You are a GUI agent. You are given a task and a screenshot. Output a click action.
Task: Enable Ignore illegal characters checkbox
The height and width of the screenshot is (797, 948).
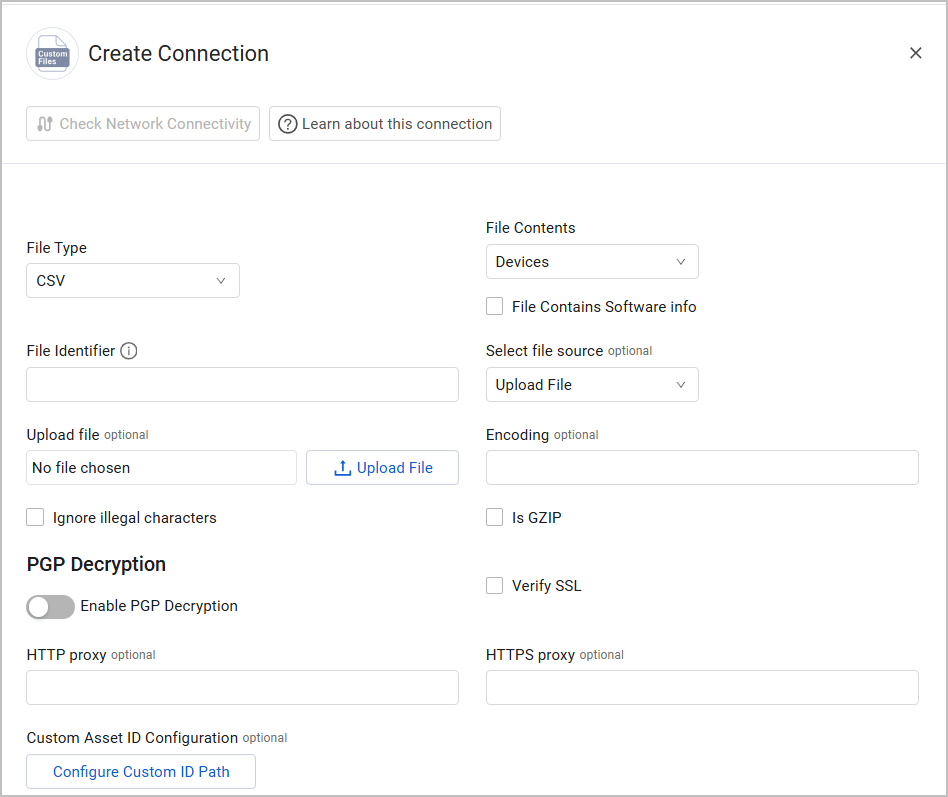click(x=36, y=517)
